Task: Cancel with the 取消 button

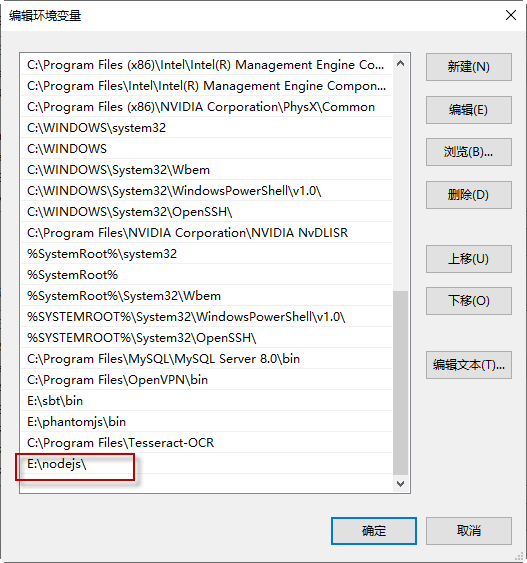Action: [468, 531]
